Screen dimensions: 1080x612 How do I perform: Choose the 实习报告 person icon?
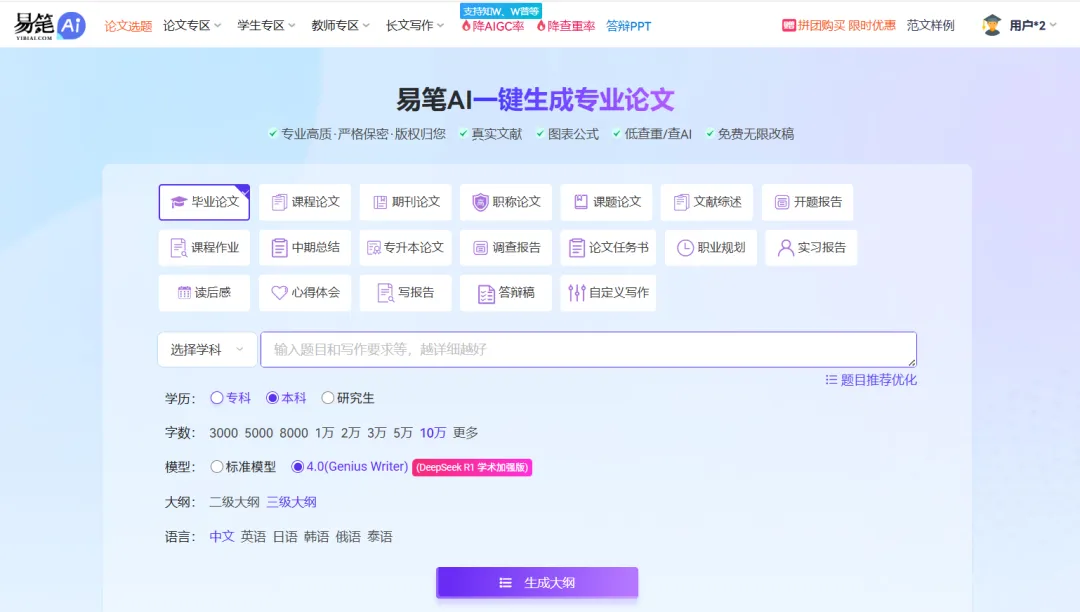(785, 248)
